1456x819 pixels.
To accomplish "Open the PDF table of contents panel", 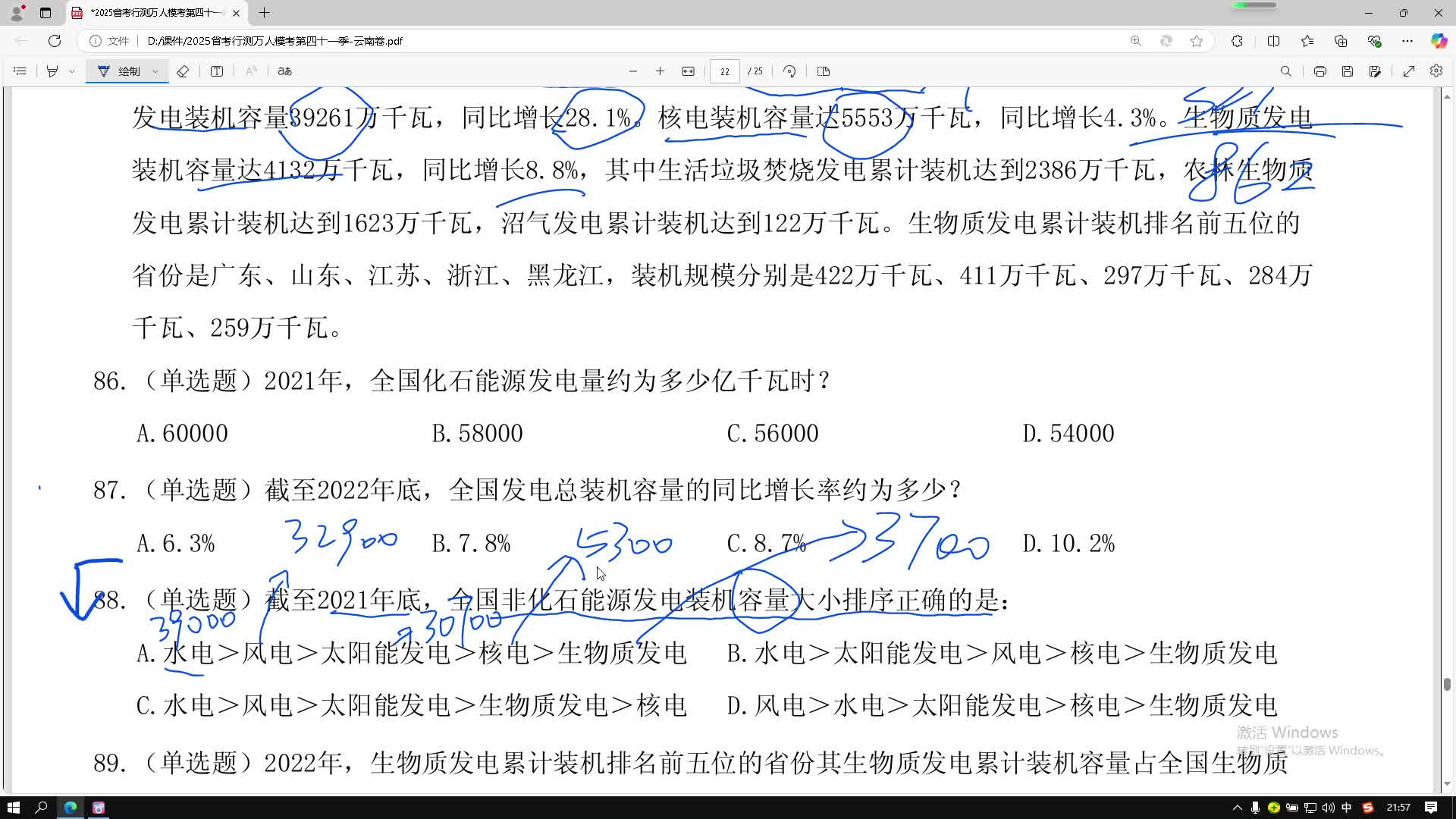I will coord(20,71).
